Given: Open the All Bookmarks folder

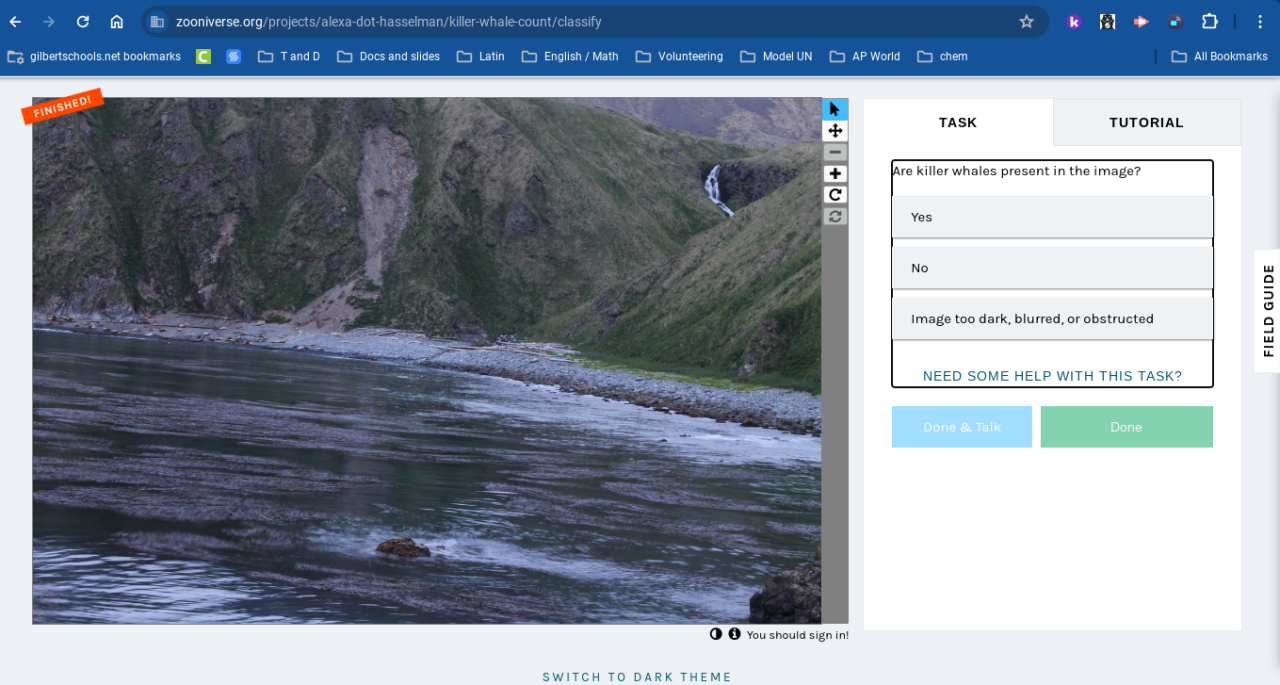Looking at the screenshot, I should (x=1219, y=56).
